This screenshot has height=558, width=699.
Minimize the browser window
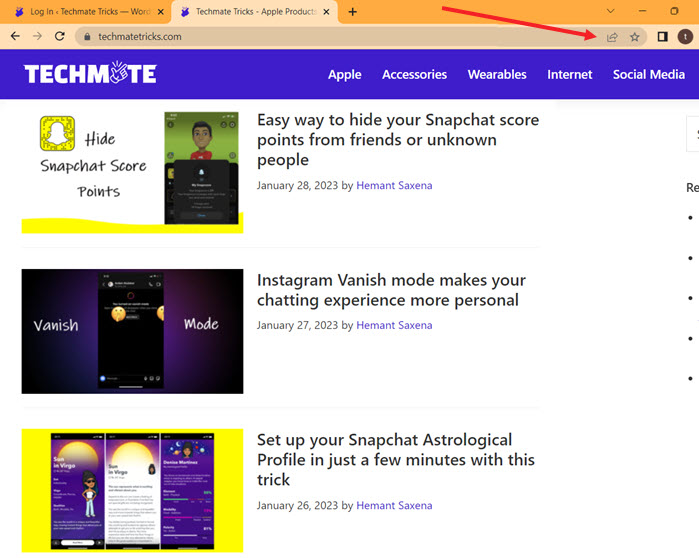tap(642, 11)
